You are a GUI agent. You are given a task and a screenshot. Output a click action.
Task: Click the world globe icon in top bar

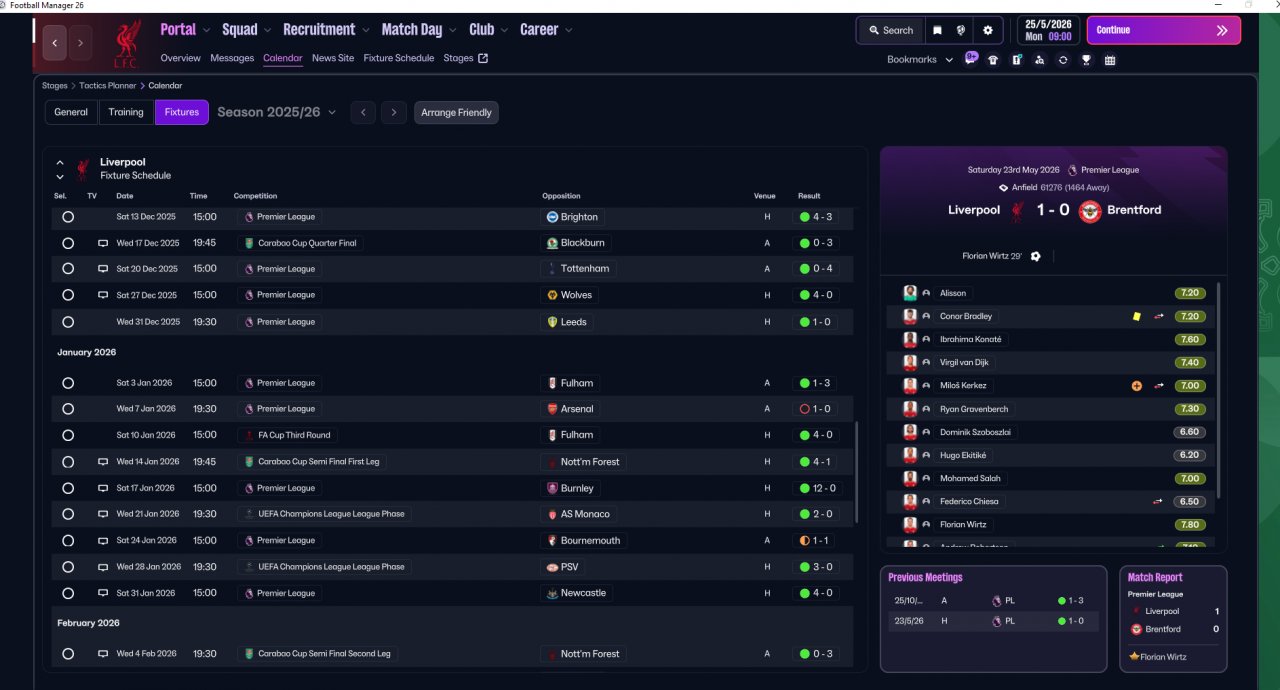[x=961, y=30]
